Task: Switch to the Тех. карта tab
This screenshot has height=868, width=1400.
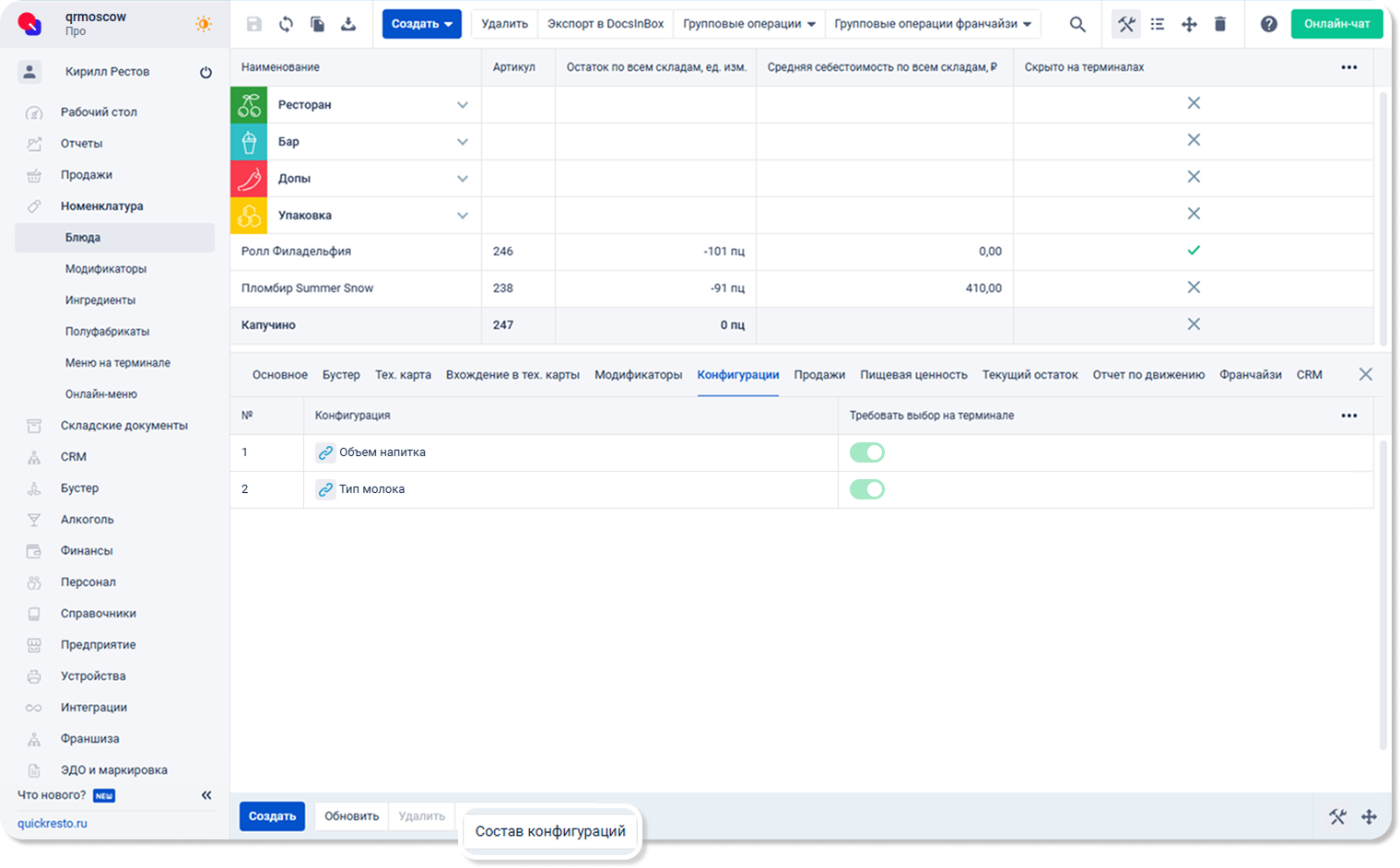Action: 403,375
